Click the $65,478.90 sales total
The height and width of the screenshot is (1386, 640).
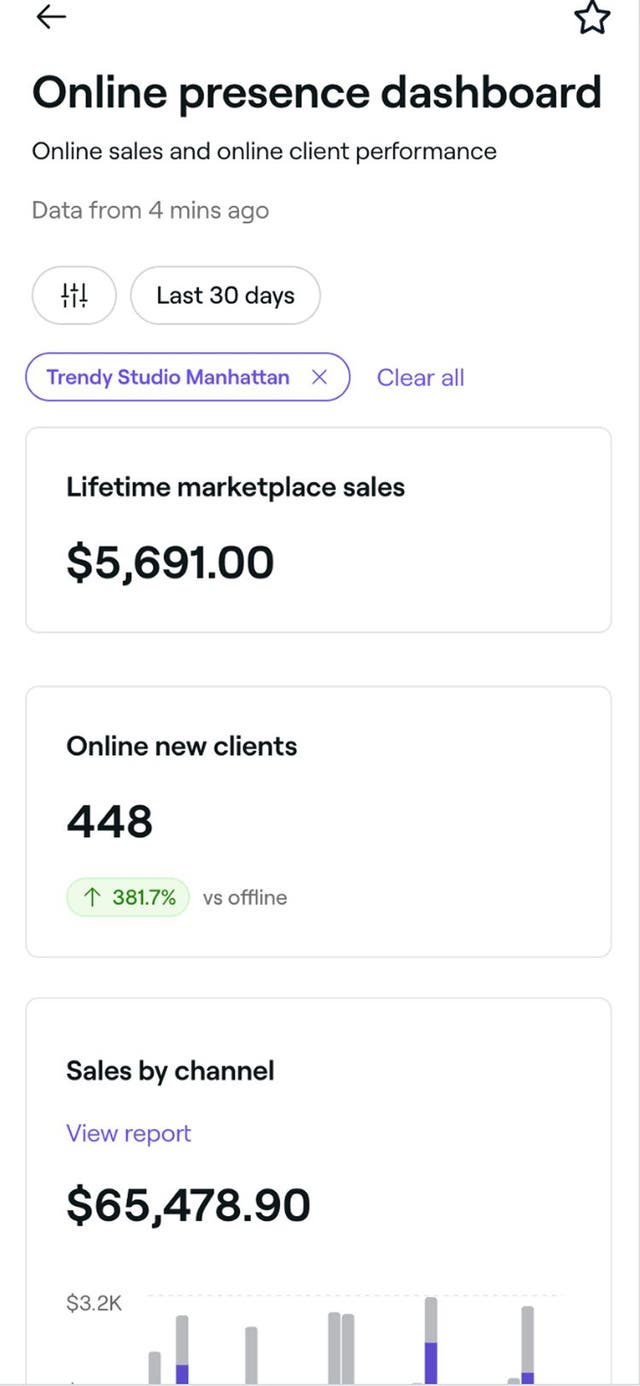tap(188, 1205)
